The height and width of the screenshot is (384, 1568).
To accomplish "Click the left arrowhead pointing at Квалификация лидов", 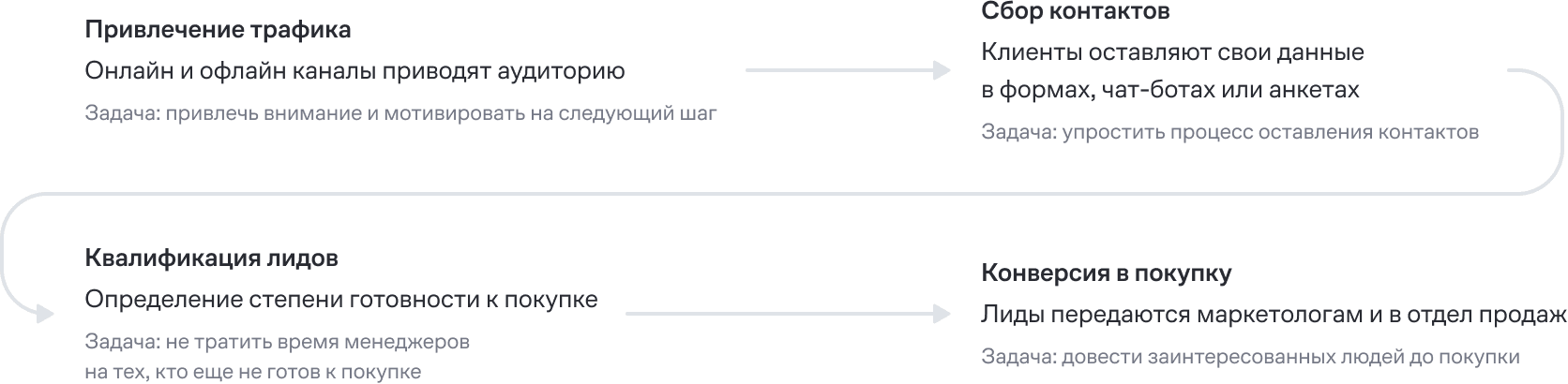I will click(44, 314).
